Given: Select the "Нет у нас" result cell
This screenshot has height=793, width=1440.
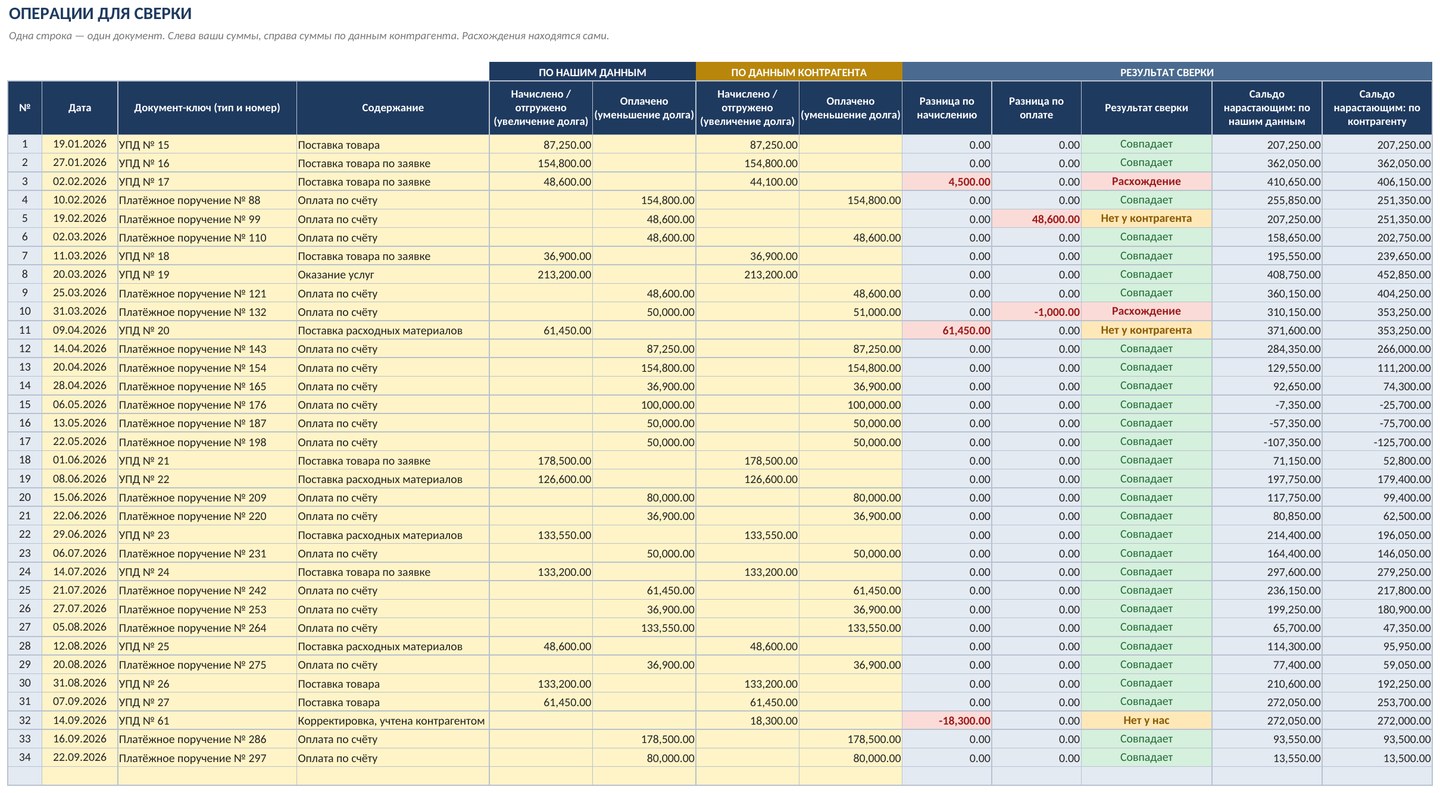Looking at the screenshot, I should pos(1146,720).
